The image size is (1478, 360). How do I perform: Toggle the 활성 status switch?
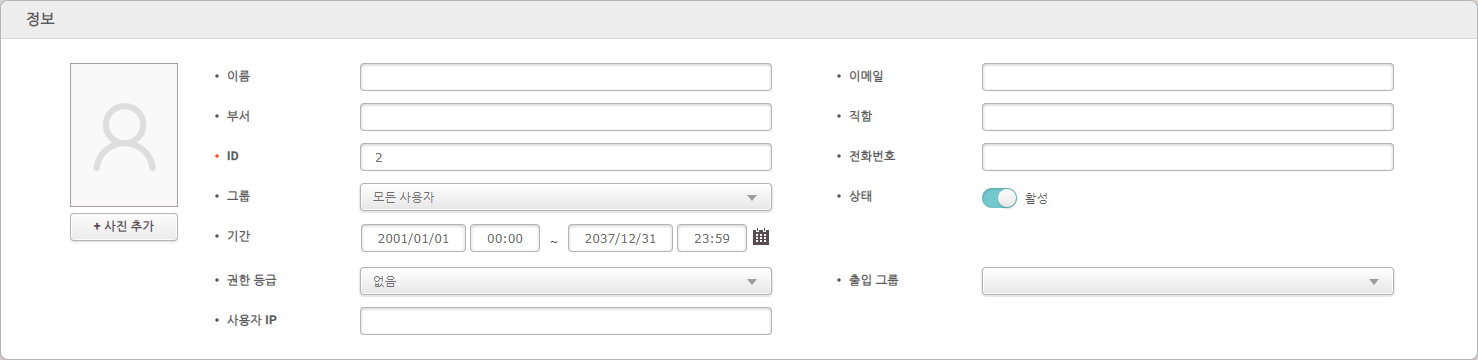coord(999,198)
